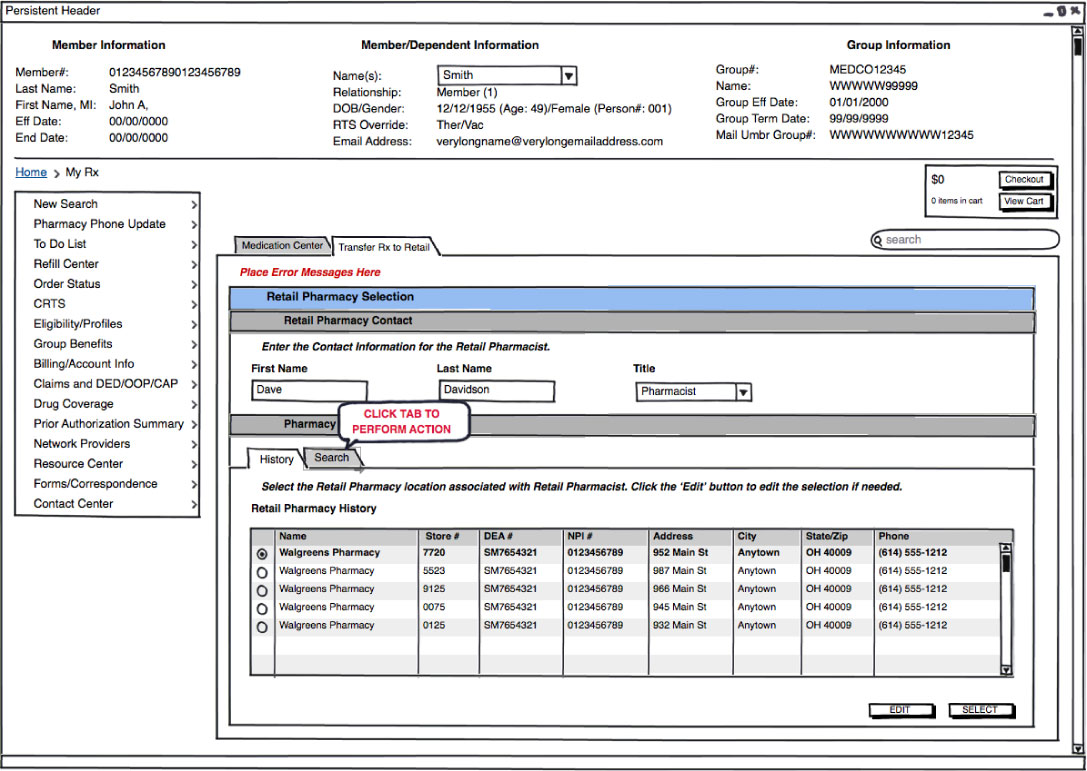Select the Transfer Rx to Retail tab
The image size is (1087, 771).
coord(385,247)
